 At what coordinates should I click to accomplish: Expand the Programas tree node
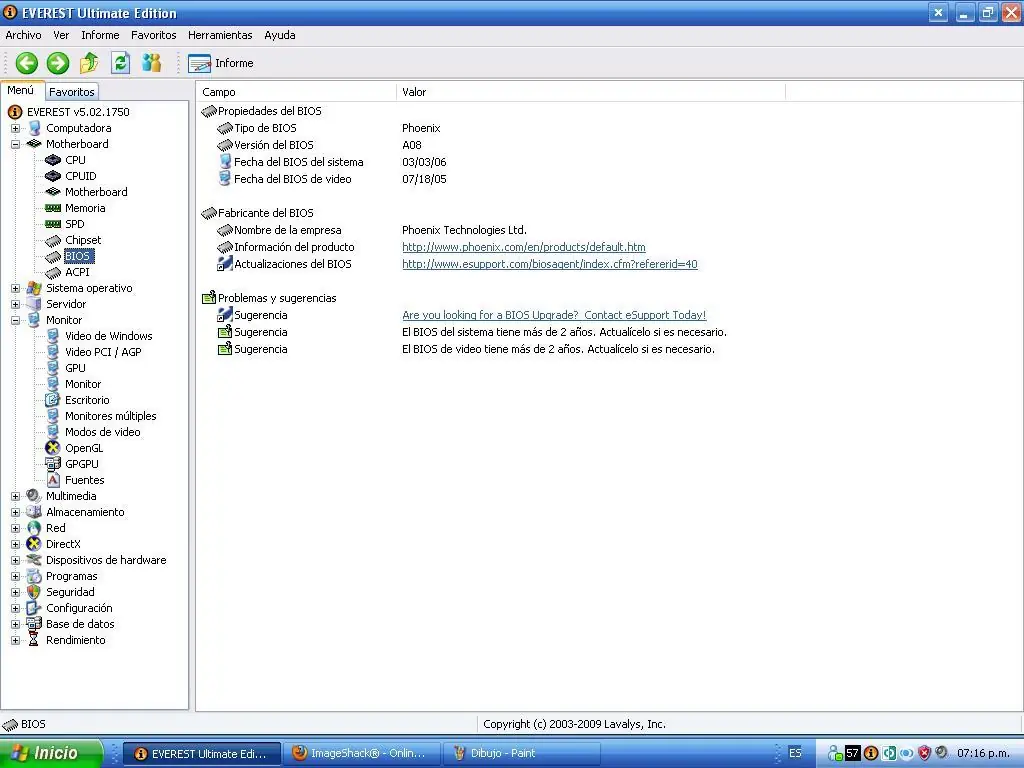16,576
